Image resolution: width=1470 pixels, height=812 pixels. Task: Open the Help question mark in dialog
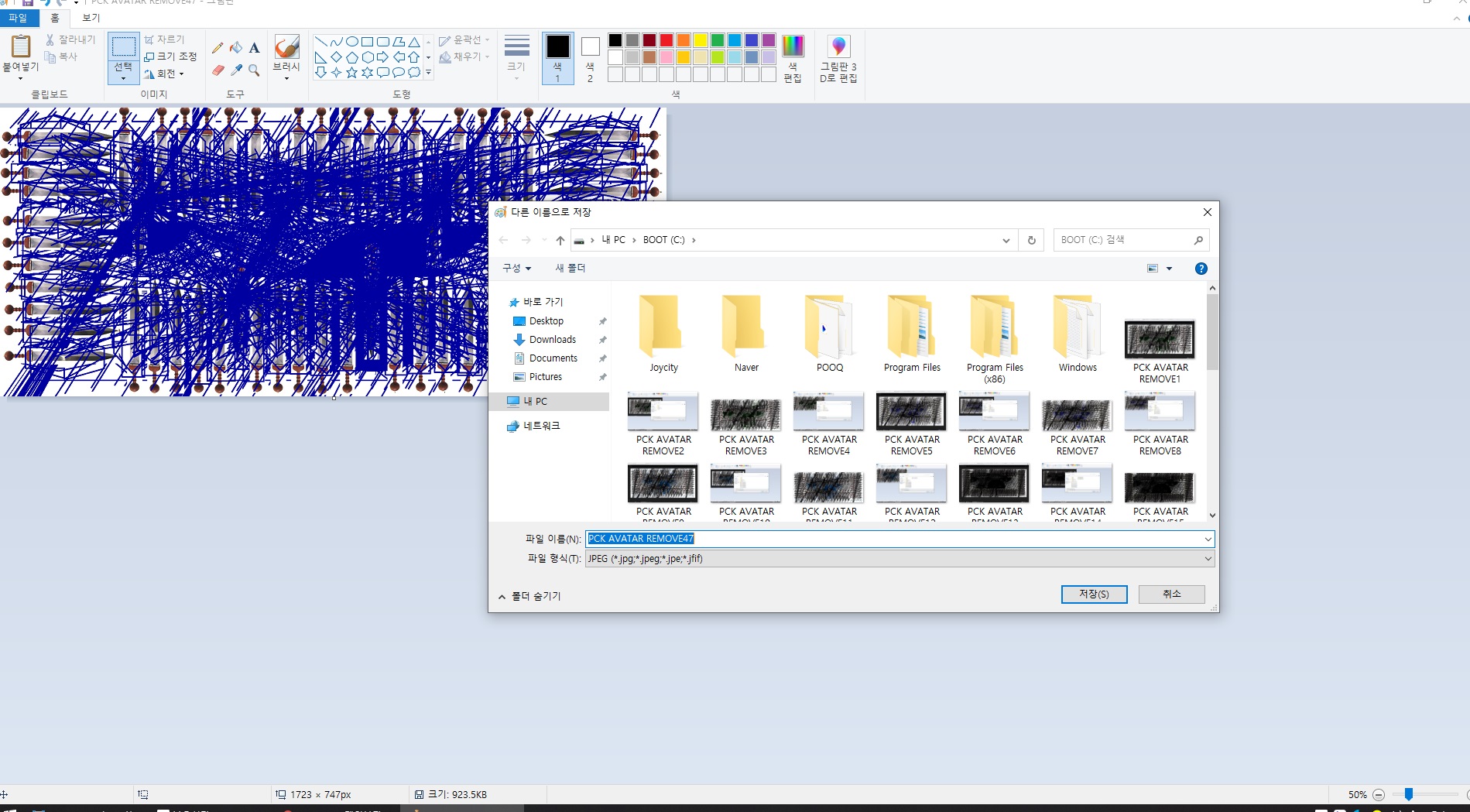tap(1201, 269)
